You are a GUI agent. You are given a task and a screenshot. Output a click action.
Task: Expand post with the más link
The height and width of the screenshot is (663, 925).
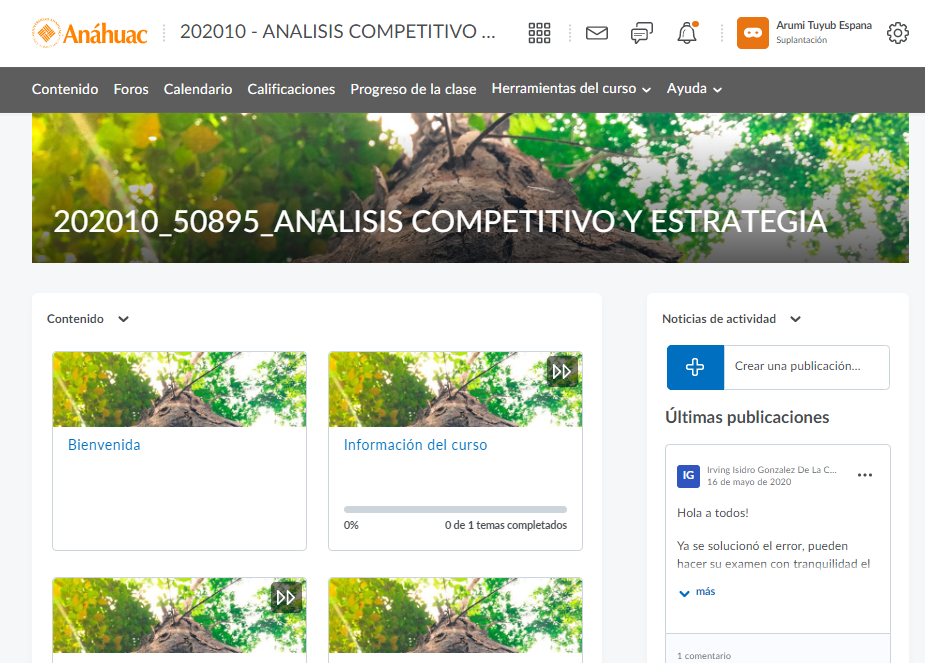click(x=697, y=592)
